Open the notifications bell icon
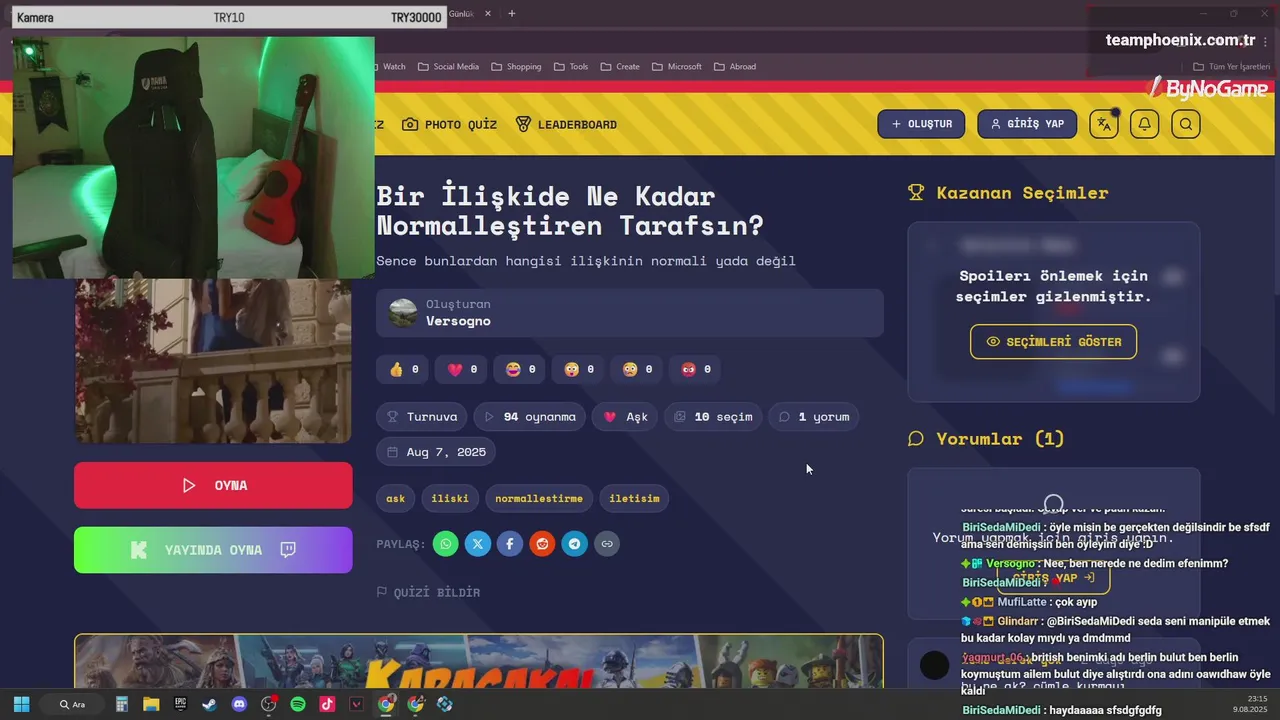 tap(1145, 124)
